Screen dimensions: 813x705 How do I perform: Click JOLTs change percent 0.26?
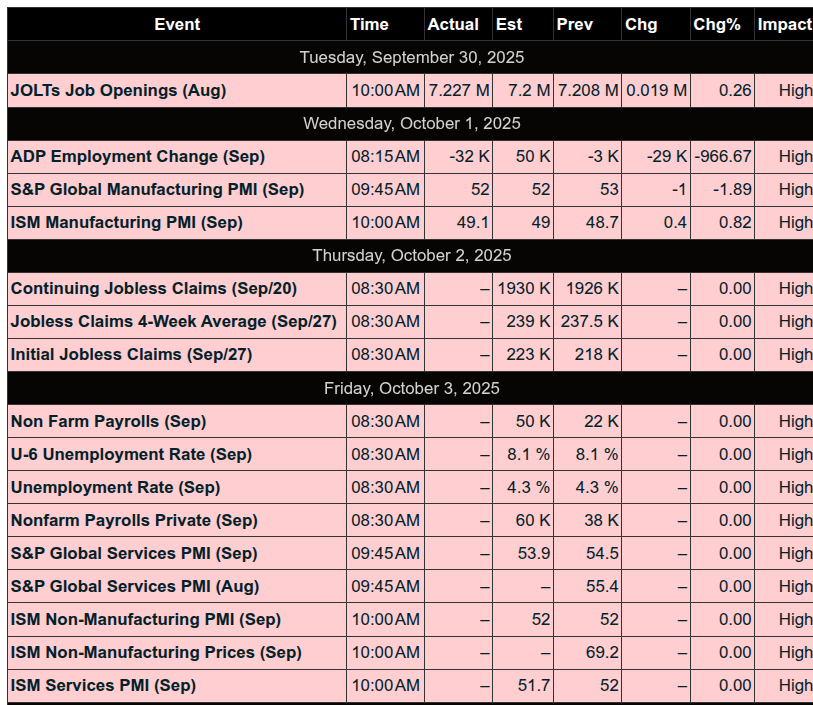[x=735, y=91]
